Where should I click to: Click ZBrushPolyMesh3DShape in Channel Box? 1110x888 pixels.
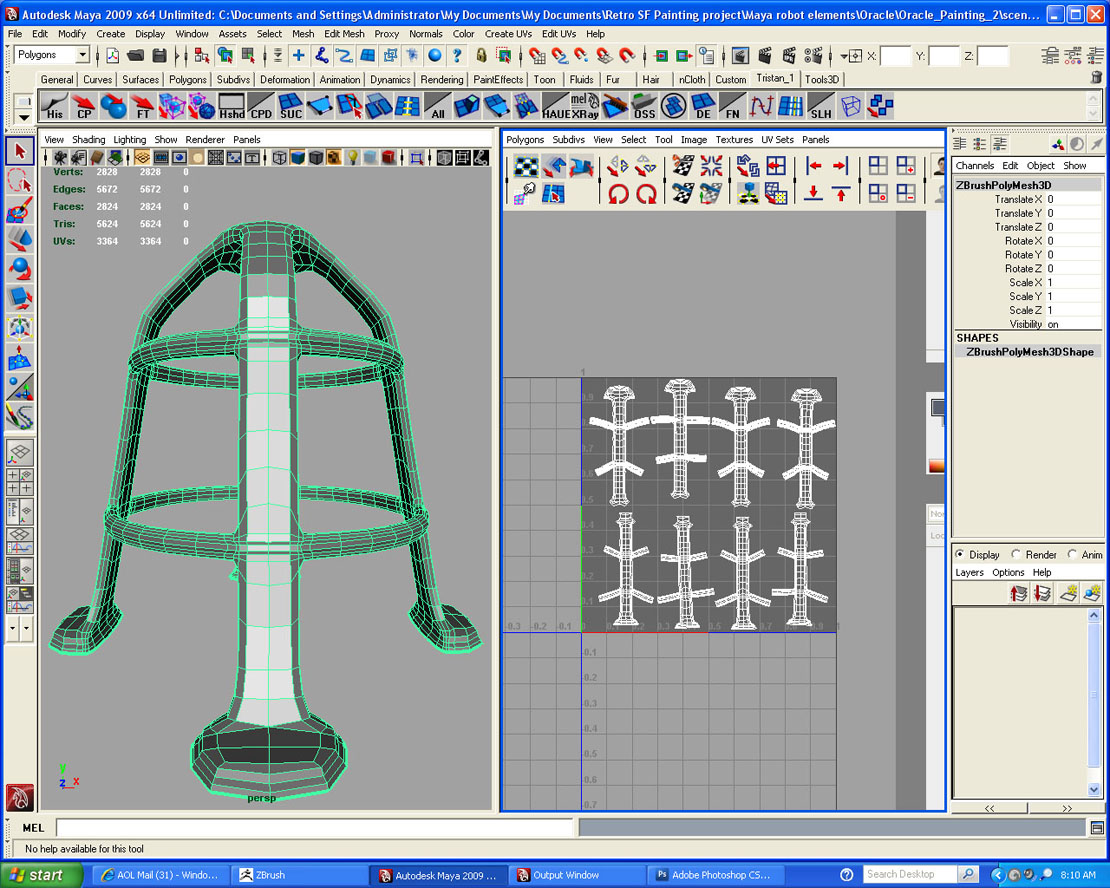pos(1029,352)
